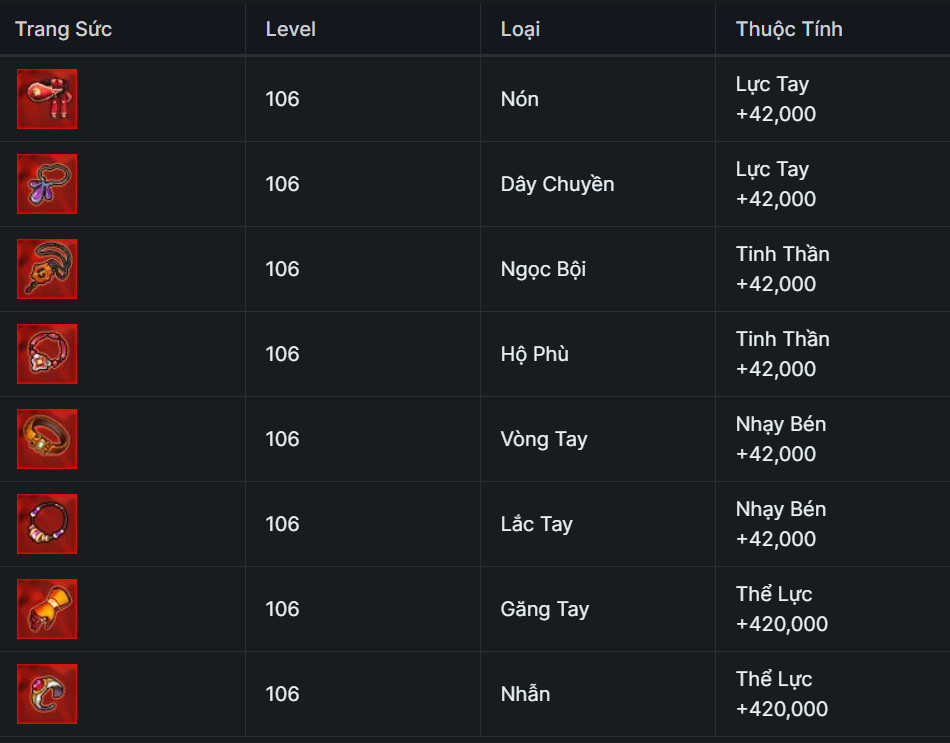Viewport: 950px width, 743px height.
Task: Select the Hộ Phù type text
Action: pyautogui.click(x=534, y=354)
